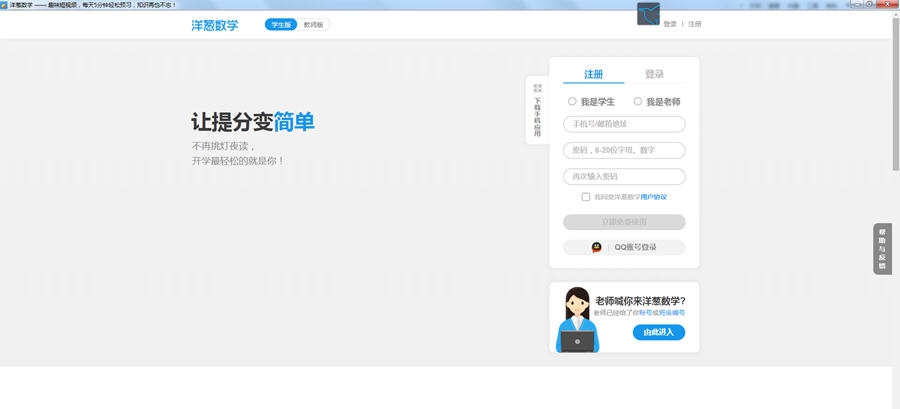
Task: Click the 洋葱数学 logo in header
Action: tap(215, 25)
